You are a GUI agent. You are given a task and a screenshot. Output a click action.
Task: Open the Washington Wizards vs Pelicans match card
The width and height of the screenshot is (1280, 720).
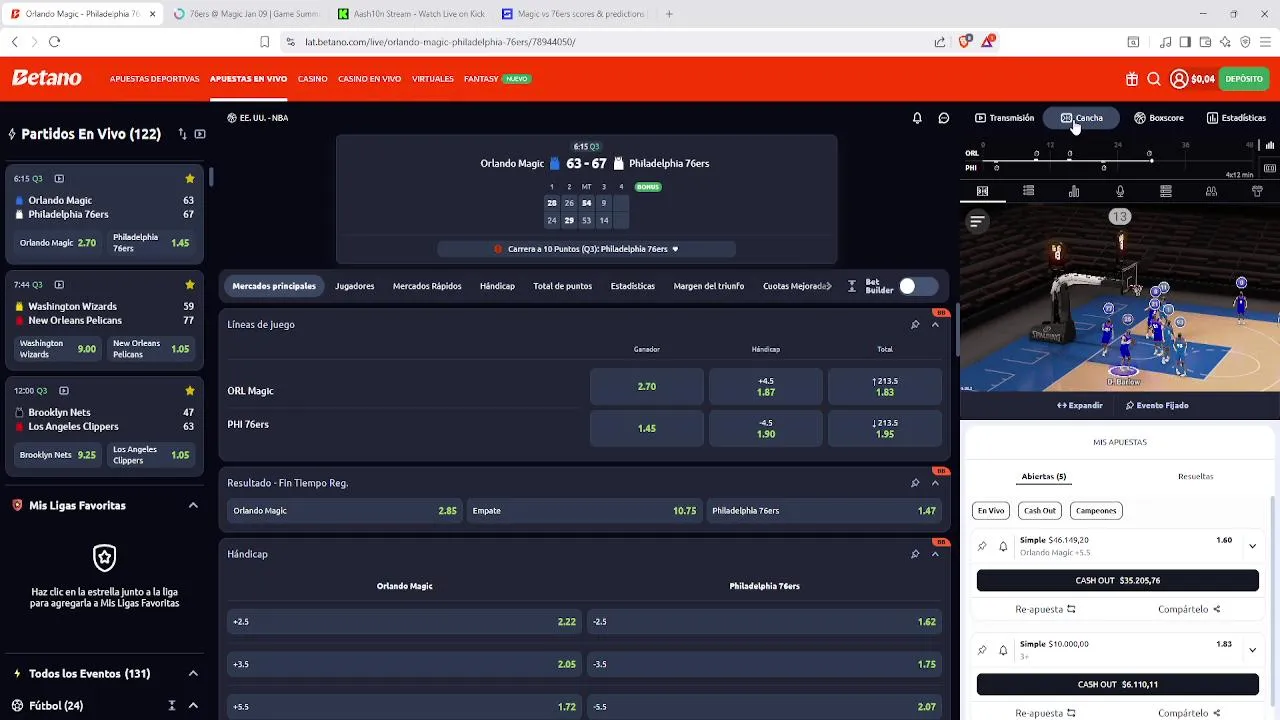[105, 319]
